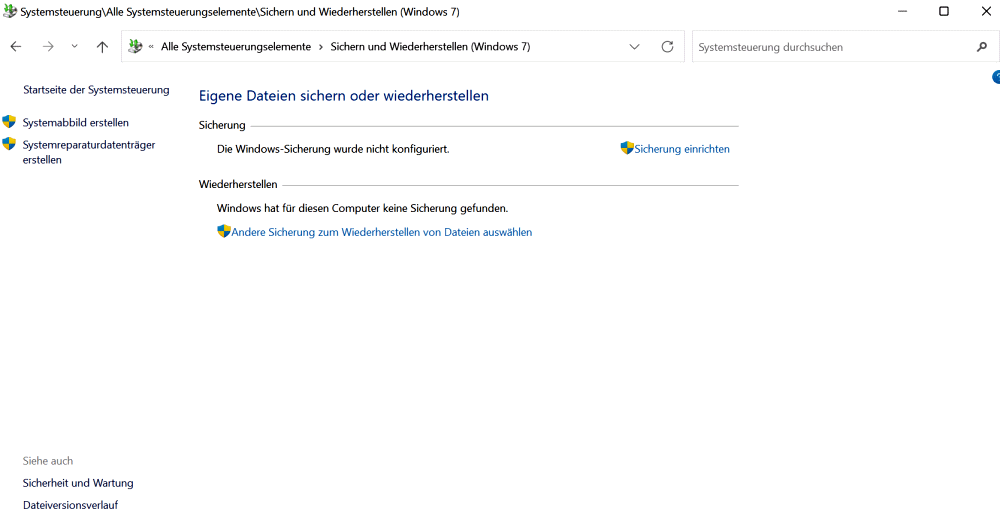Viewport: 1000px width, 525px height.
Task: Open the blue help icon
Action: [x=996, y=78]
